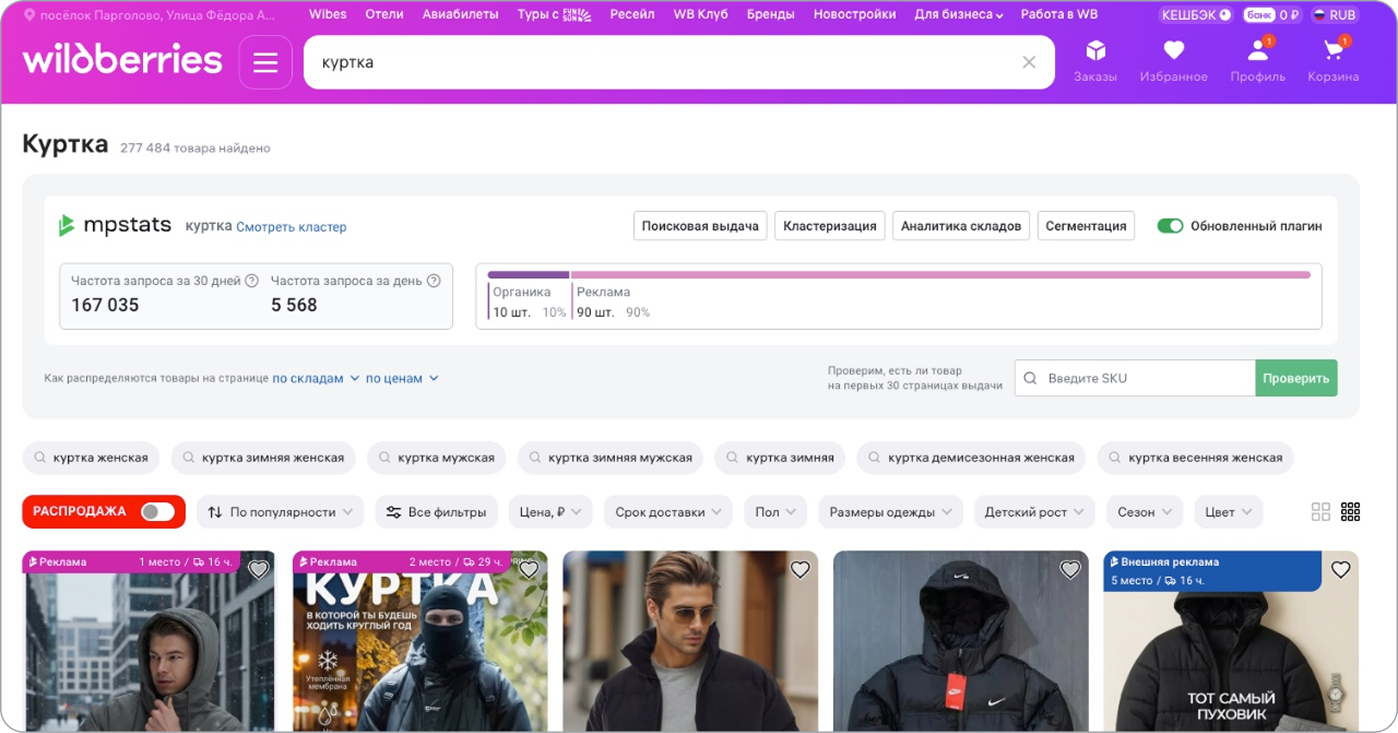Open the Цена, ₽ filter dropdown
This screenshot has width=1398, height=733.
coord(550,512)
